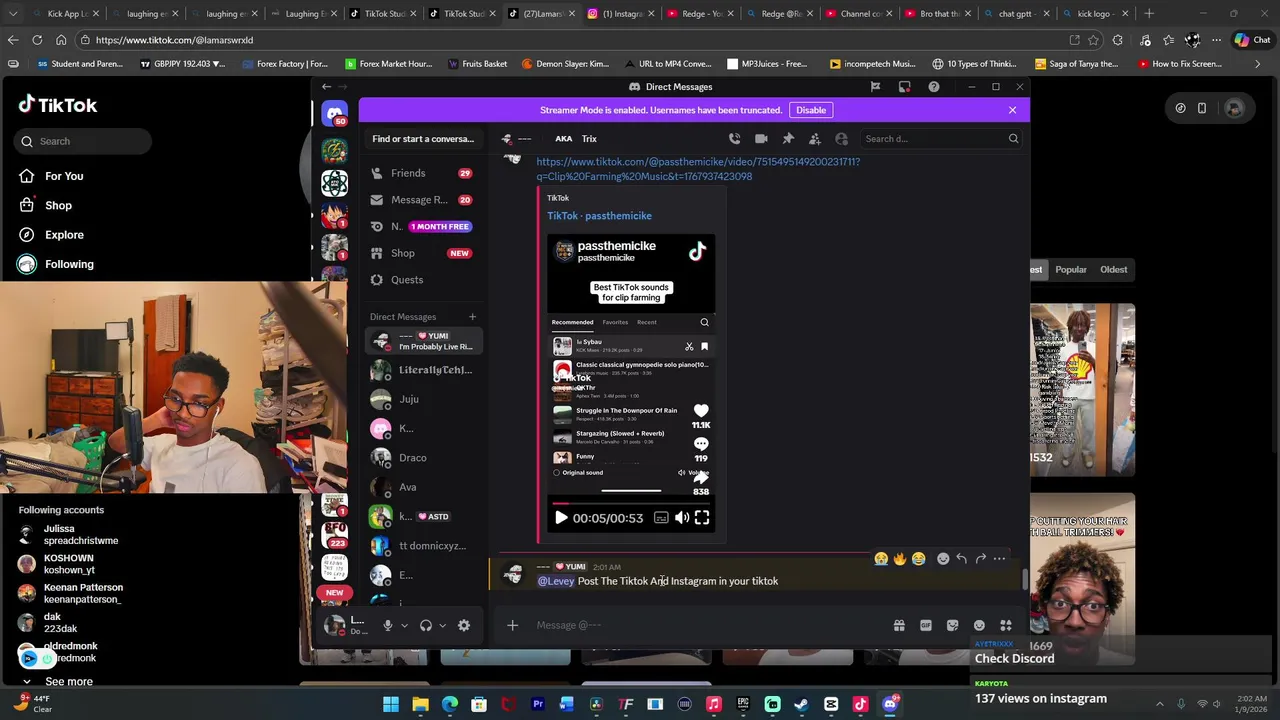
Task: Add friends to the Discord DM
Action: tap(815, 139)
